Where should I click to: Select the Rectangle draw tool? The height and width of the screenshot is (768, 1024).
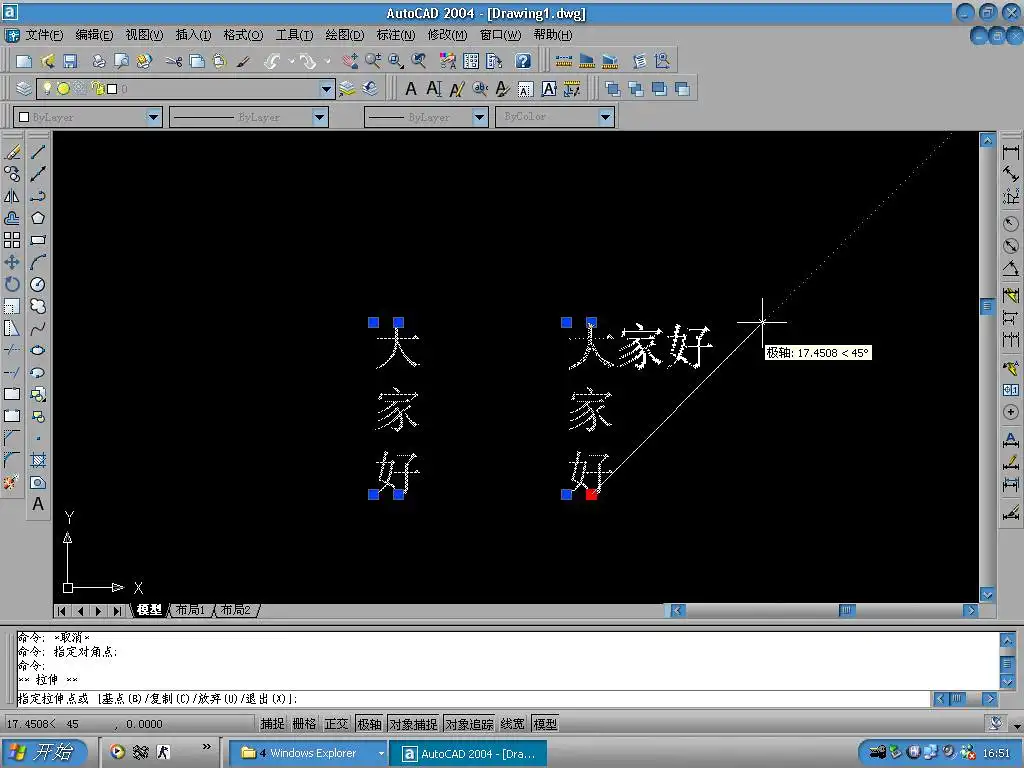[x=38, y=240]
